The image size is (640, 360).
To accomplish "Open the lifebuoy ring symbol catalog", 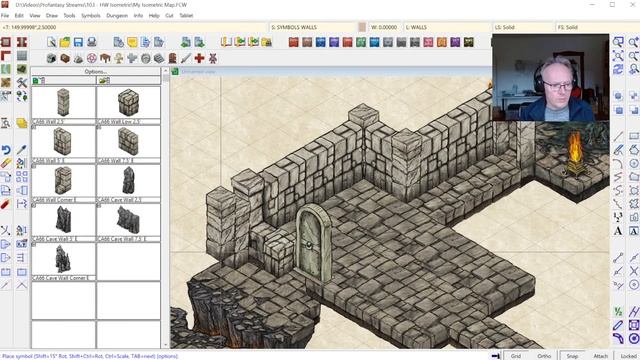I will pyautogui.click(x=92, y=58).
